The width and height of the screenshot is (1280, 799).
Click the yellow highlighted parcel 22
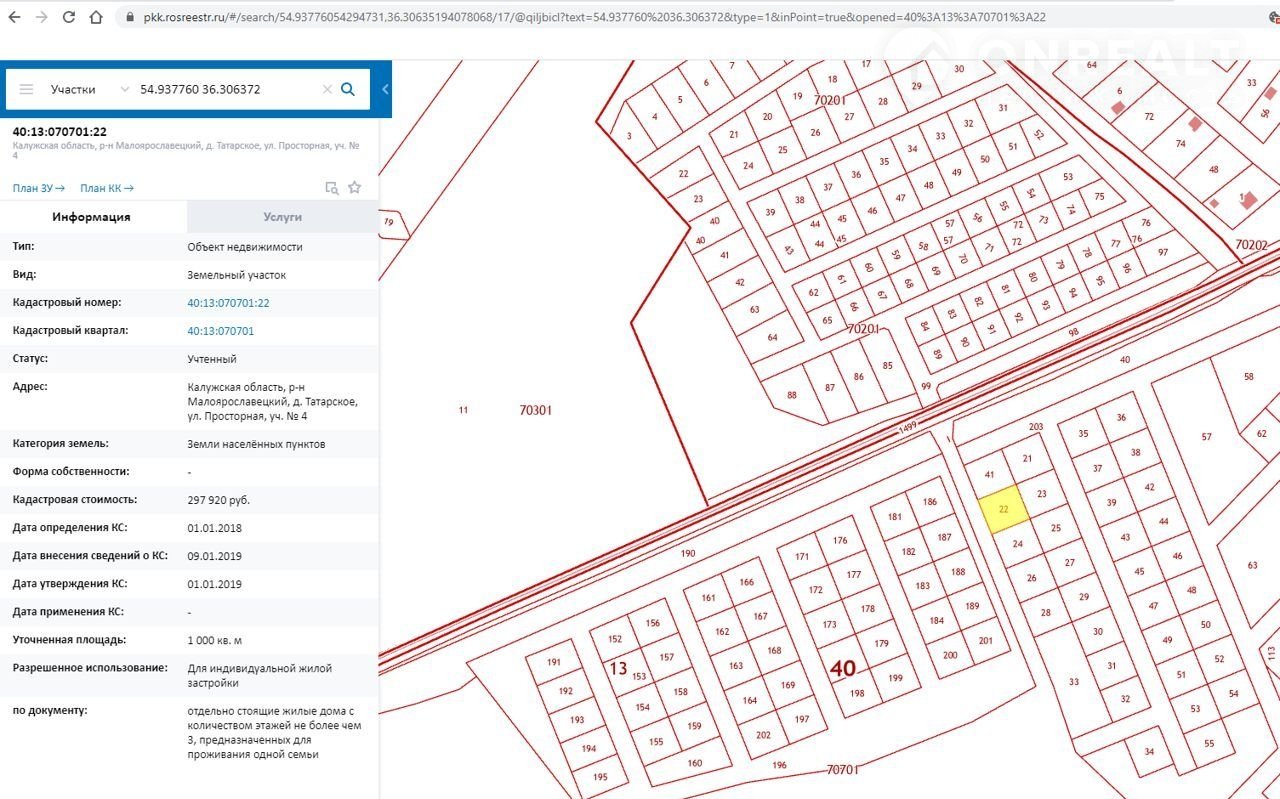coord(1000,509)
